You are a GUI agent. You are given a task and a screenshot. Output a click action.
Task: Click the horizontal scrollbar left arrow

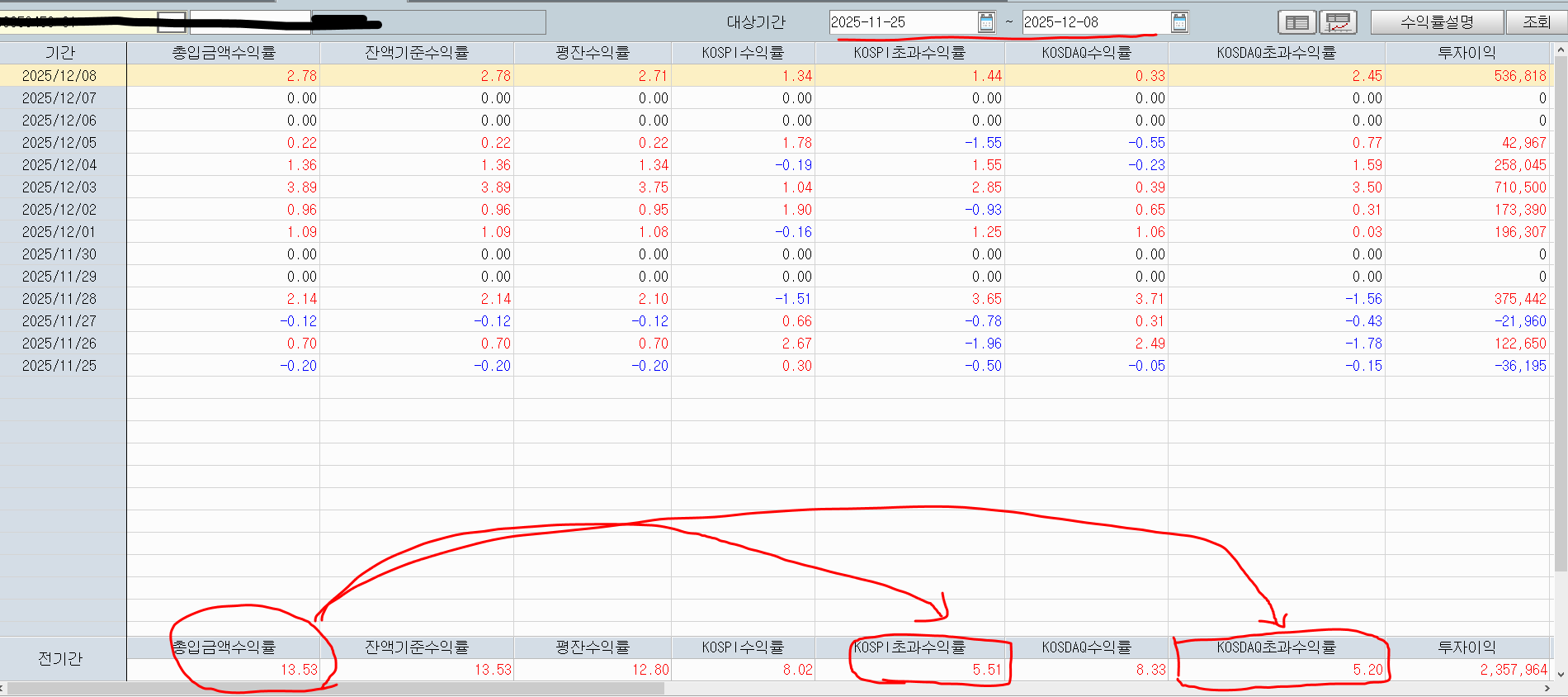pos(2,689)
